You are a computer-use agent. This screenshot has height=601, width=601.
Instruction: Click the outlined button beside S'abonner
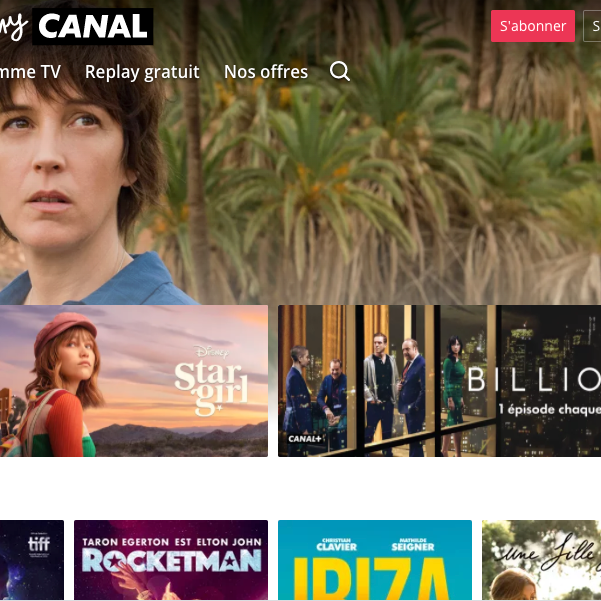[x=592, y=26]
